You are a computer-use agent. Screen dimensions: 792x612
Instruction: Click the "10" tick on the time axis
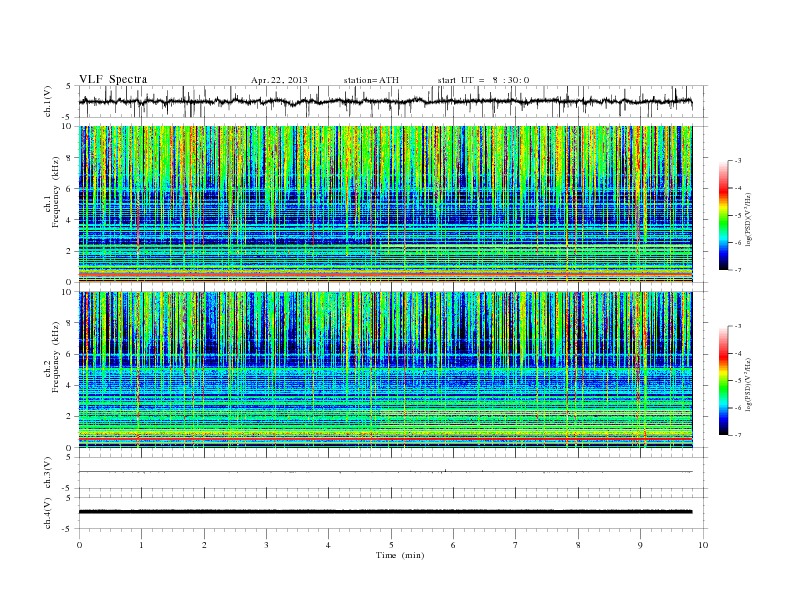click(x=703, y=545)
